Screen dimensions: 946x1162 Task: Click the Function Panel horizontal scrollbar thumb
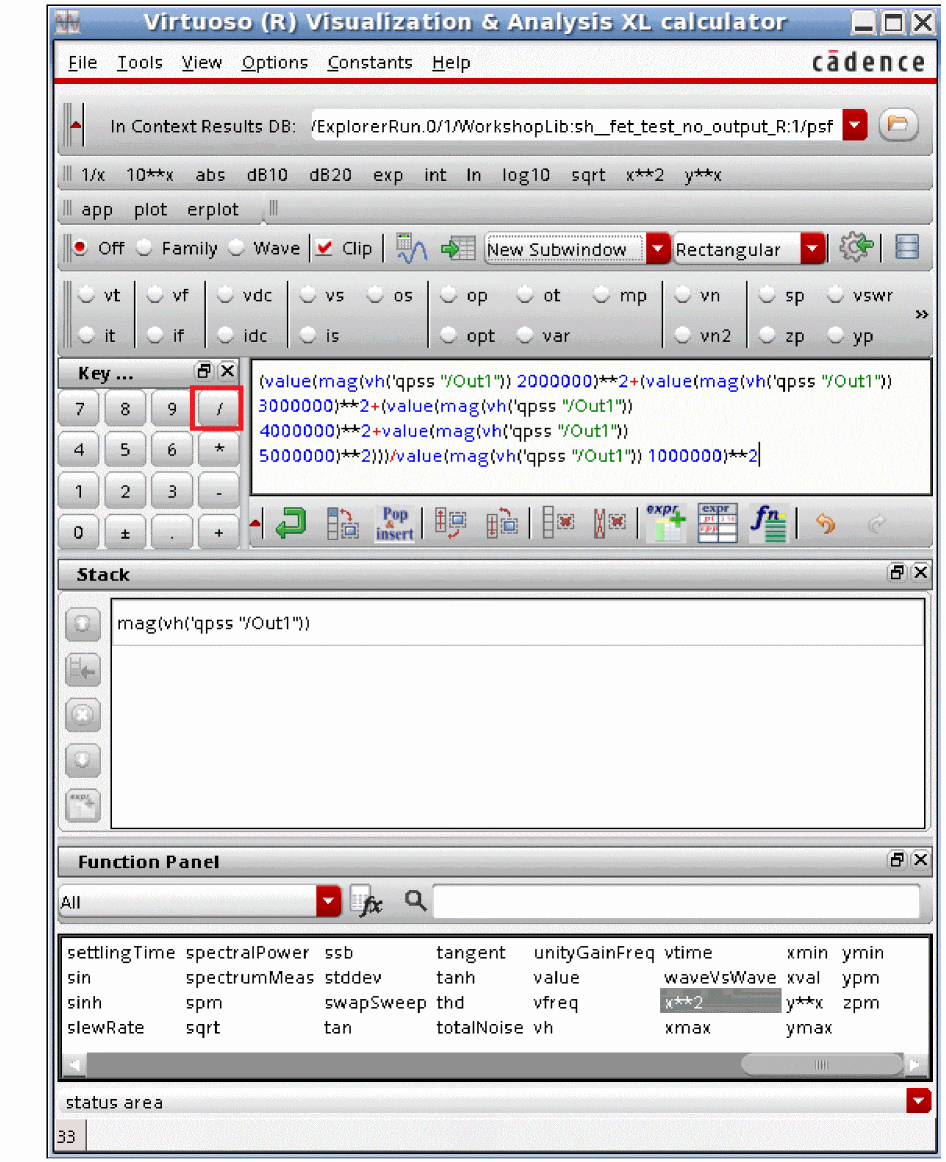coord(822,1064)
